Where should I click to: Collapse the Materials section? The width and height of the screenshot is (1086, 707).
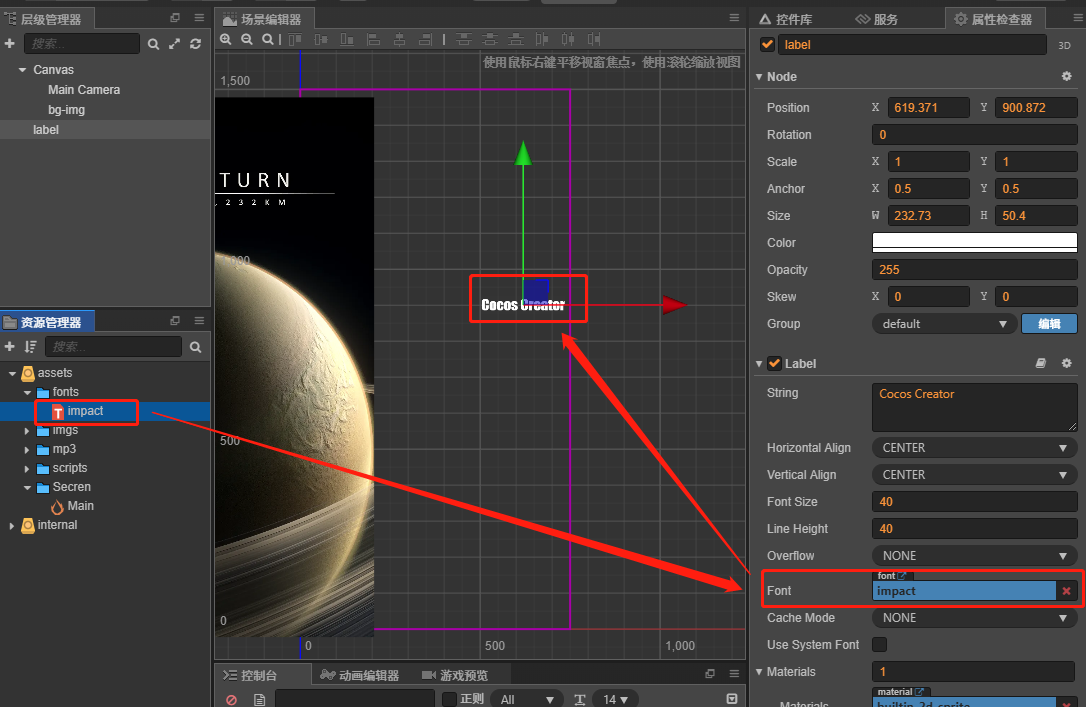[x=759, y=672]
